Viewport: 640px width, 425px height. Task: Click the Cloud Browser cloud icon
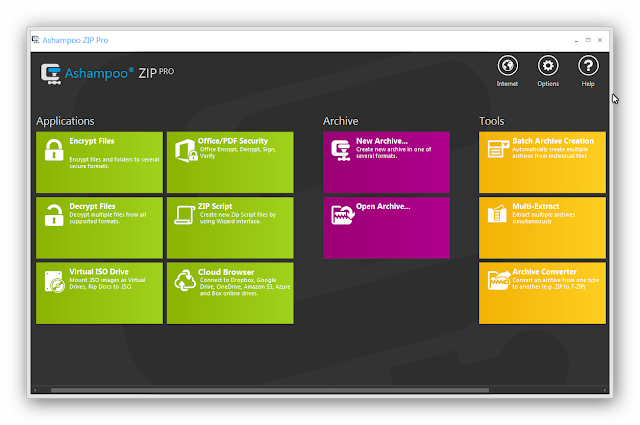185,280
